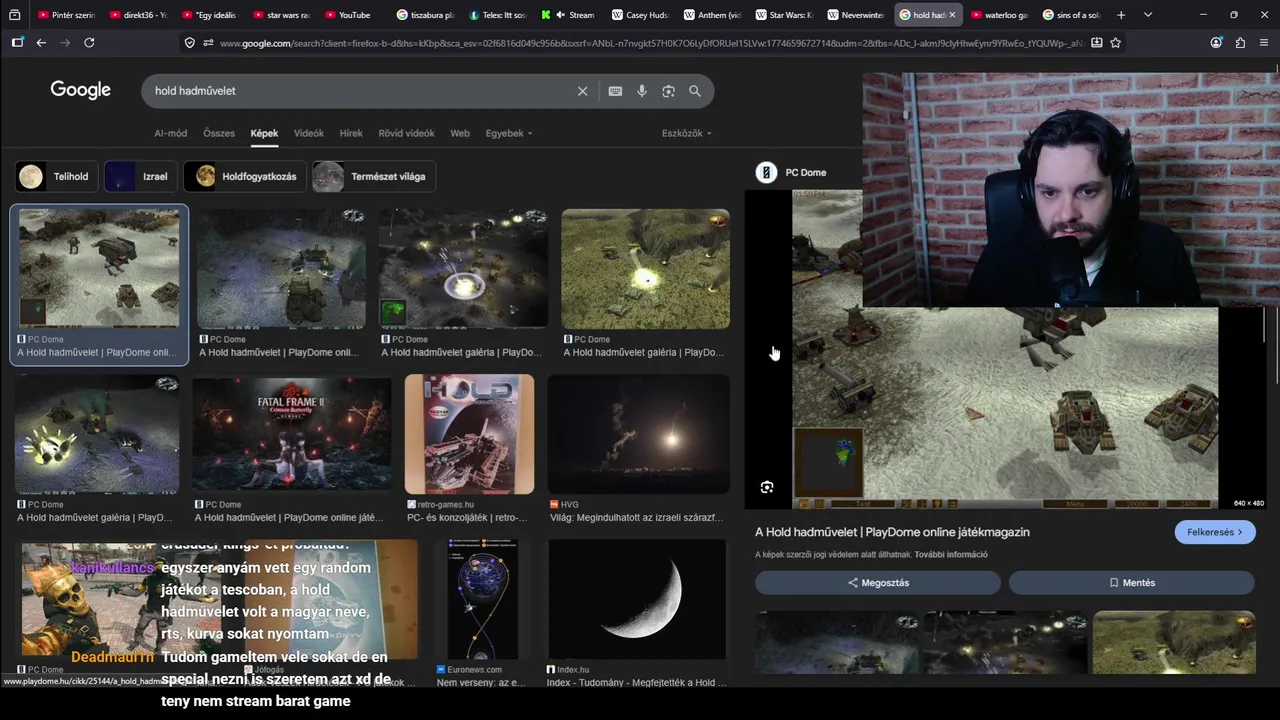Open the HVG night sky image result

[638, 434]
